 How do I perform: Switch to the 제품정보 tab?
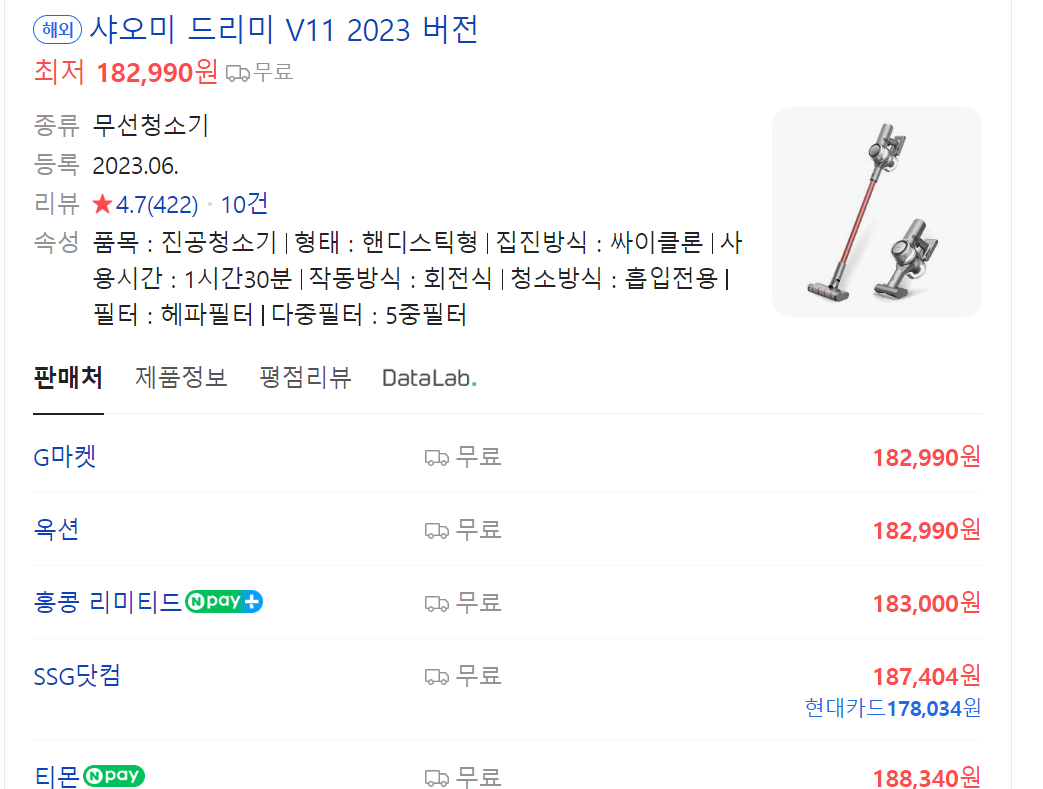pyautogui.click(x=181, y=378)
